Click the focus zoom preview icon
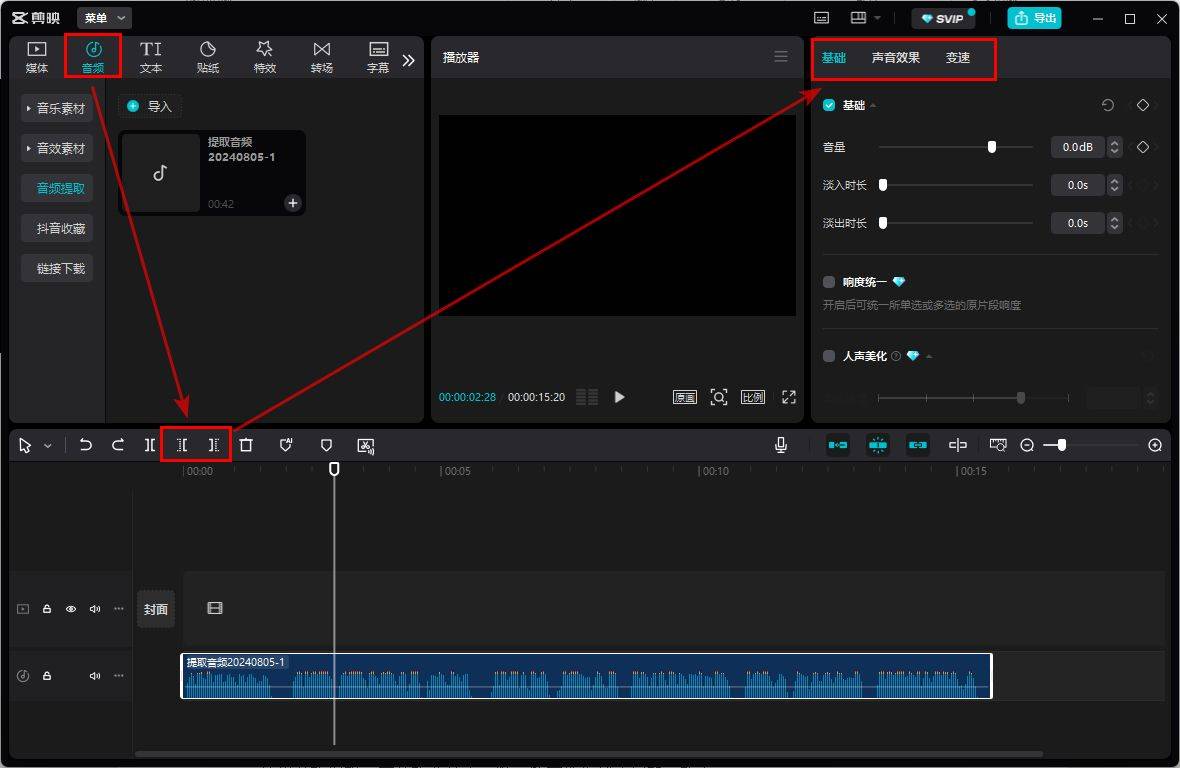Image resolution: width=1180 pixels, height=768 pixels. (x=719, y=397)
